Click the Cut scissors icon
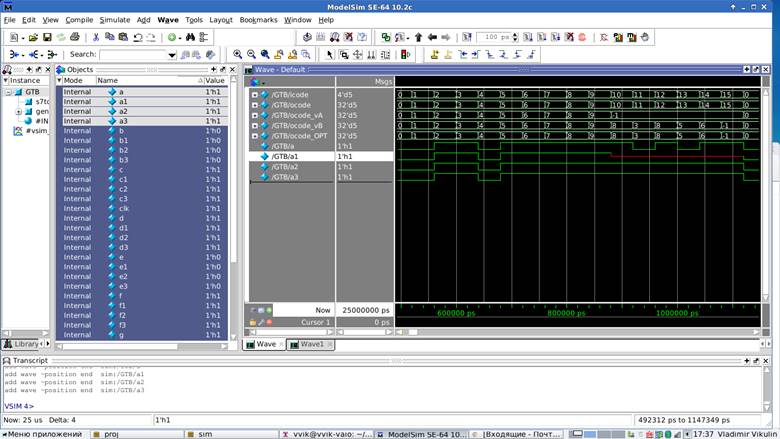 tap(96, 37)
